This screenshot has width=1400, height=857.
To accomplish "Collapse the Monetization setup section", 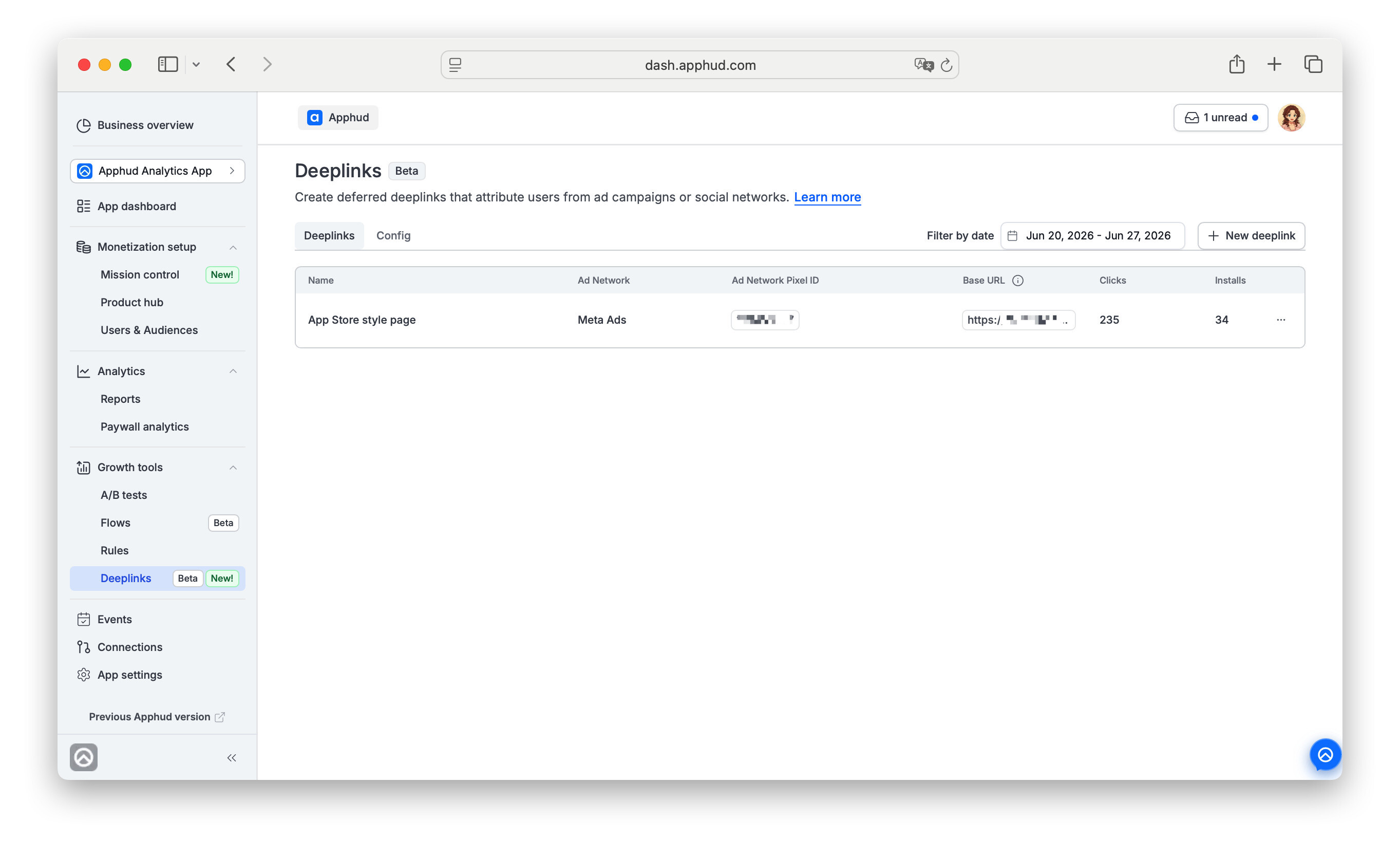I will tap(233, 247).
